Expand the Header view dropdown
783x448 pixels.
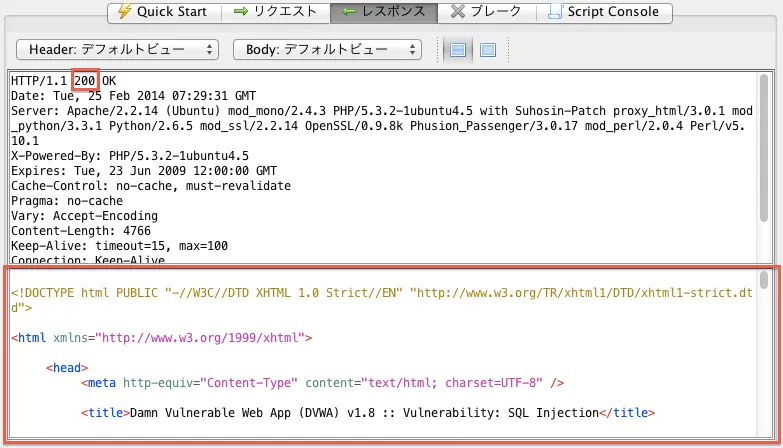pos(117,49)
